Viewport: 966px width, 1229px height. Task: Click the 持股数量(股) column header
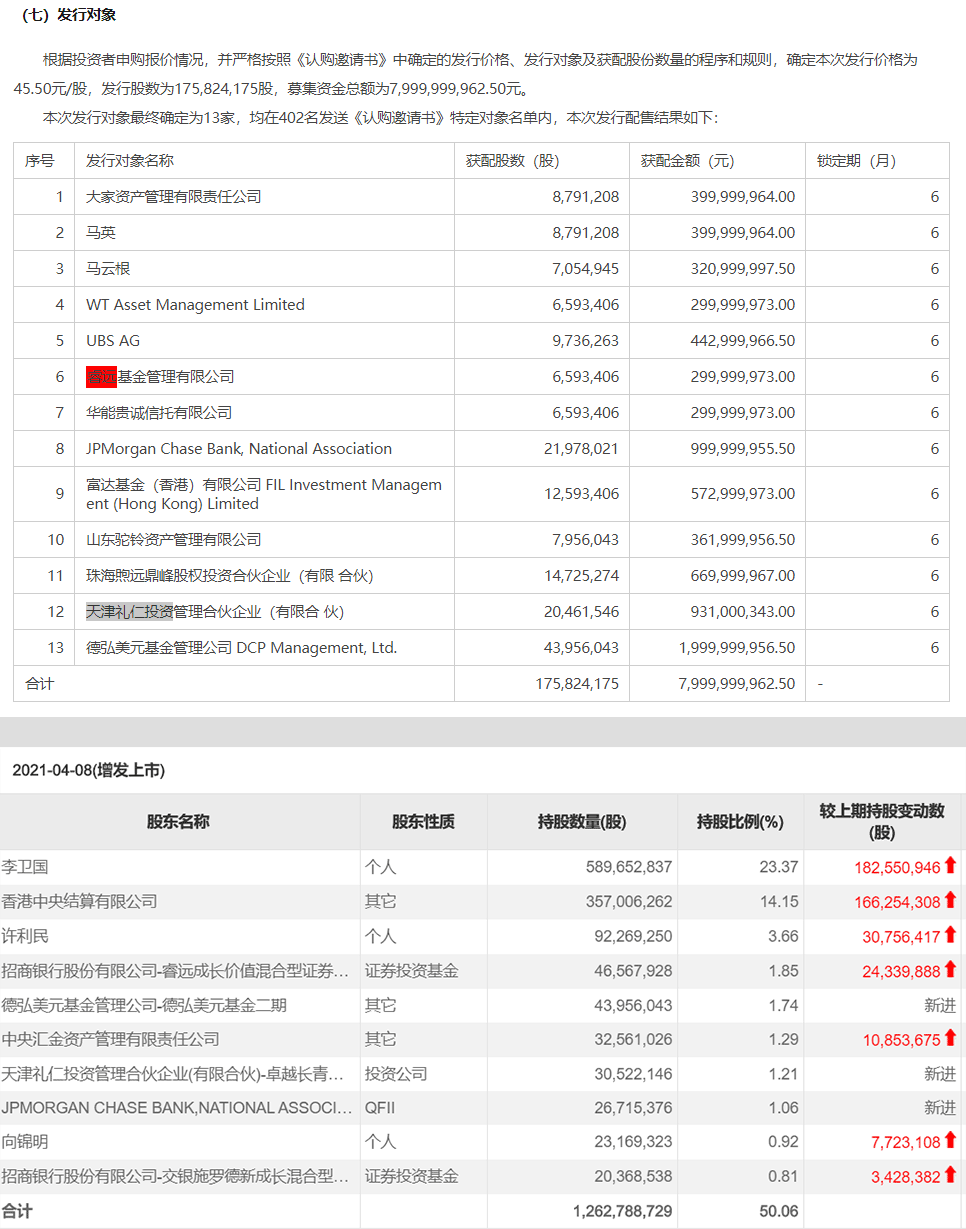(x=582, y=822)
